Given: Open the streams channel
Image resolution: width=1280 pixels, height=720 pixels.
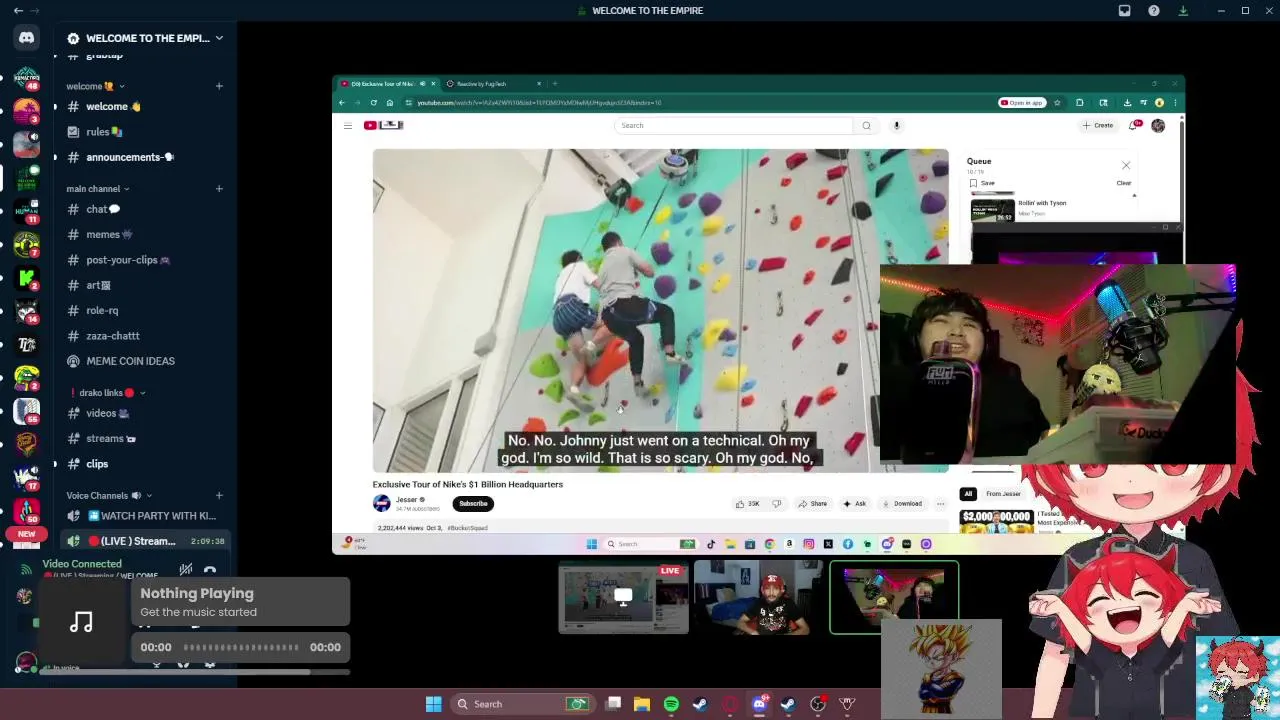Looking at the screenshot, I should pos(145,438).
